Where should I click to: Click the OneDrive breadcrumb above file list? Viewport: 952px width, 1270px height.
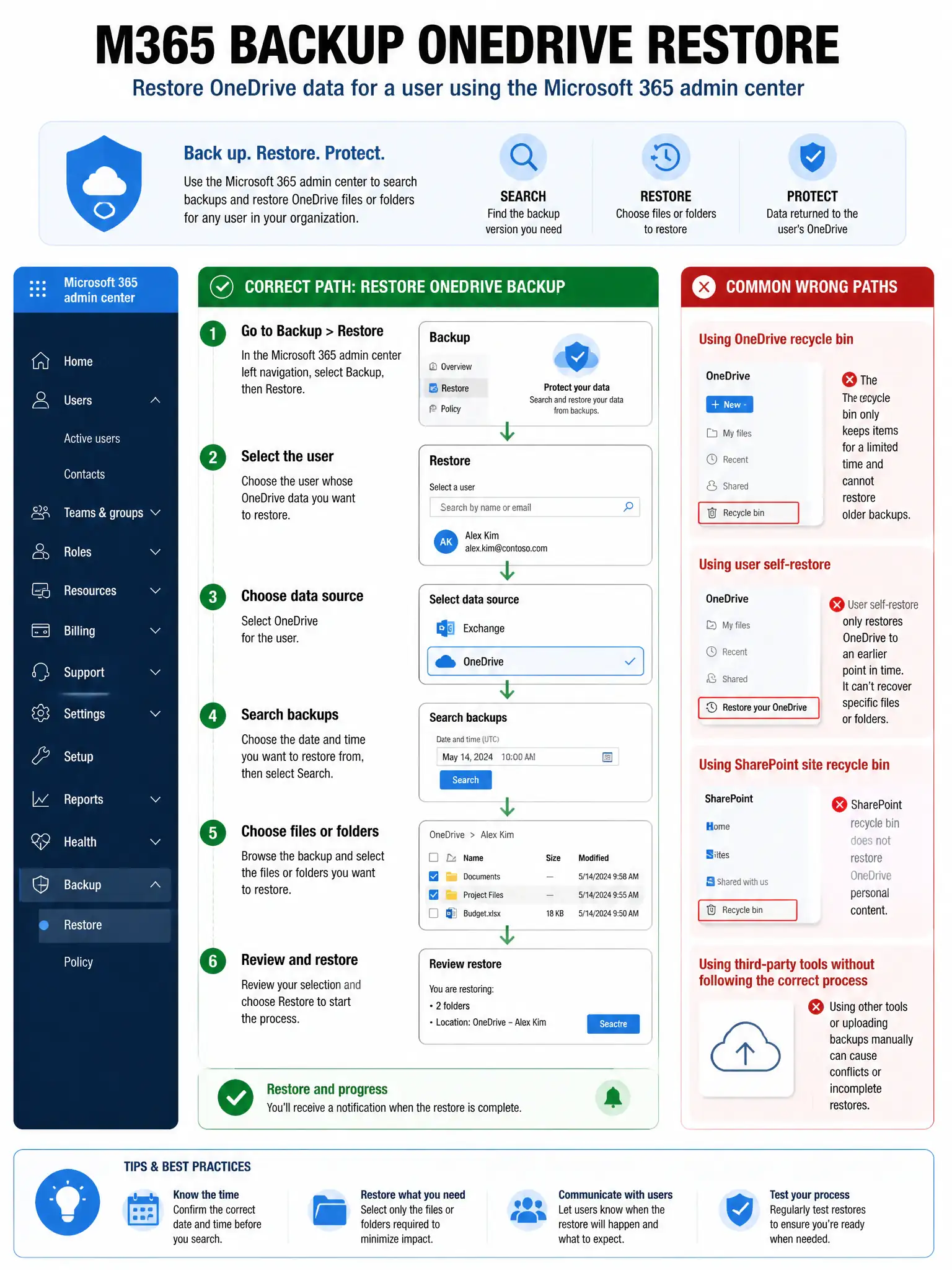pos(447,835)
